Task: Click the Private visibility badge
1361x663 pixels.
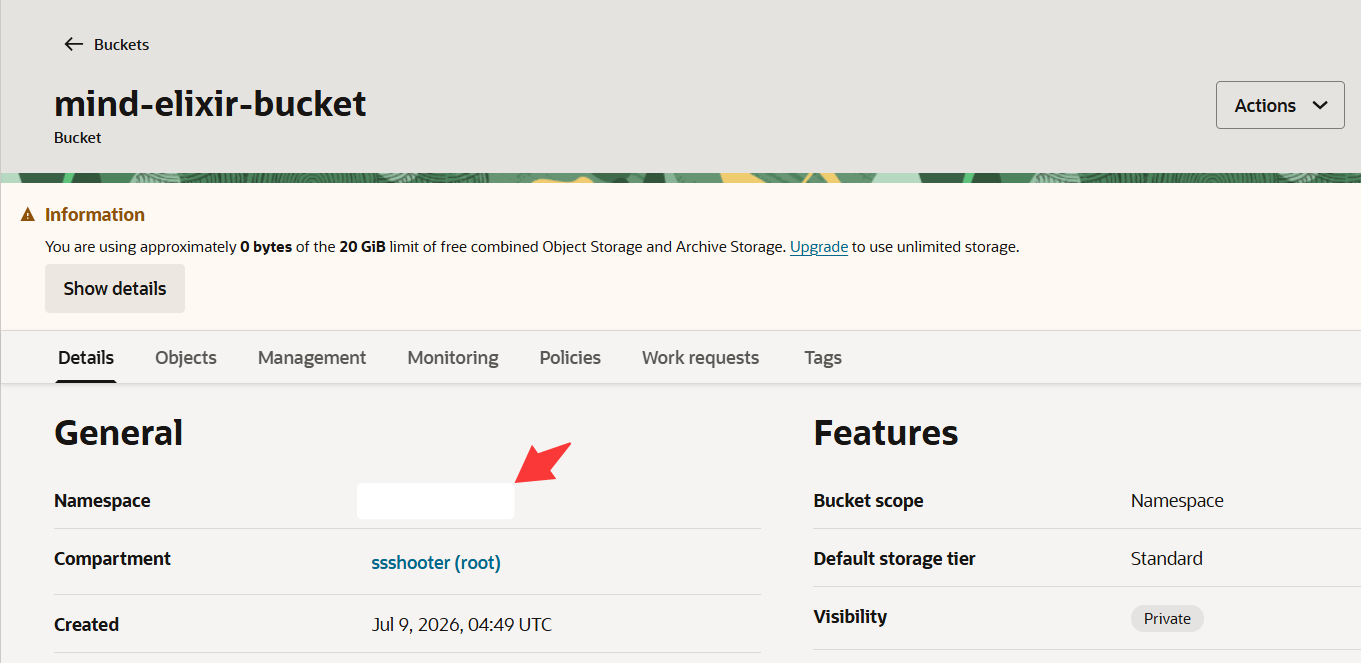Action: [x=1167, y=618]
